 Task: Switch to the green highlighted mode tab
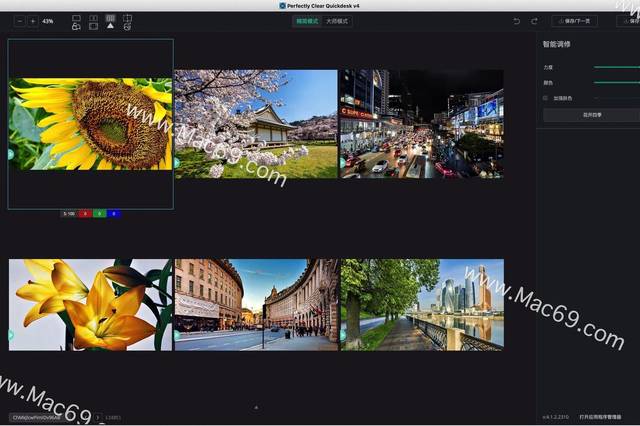(x=307, y=21)
